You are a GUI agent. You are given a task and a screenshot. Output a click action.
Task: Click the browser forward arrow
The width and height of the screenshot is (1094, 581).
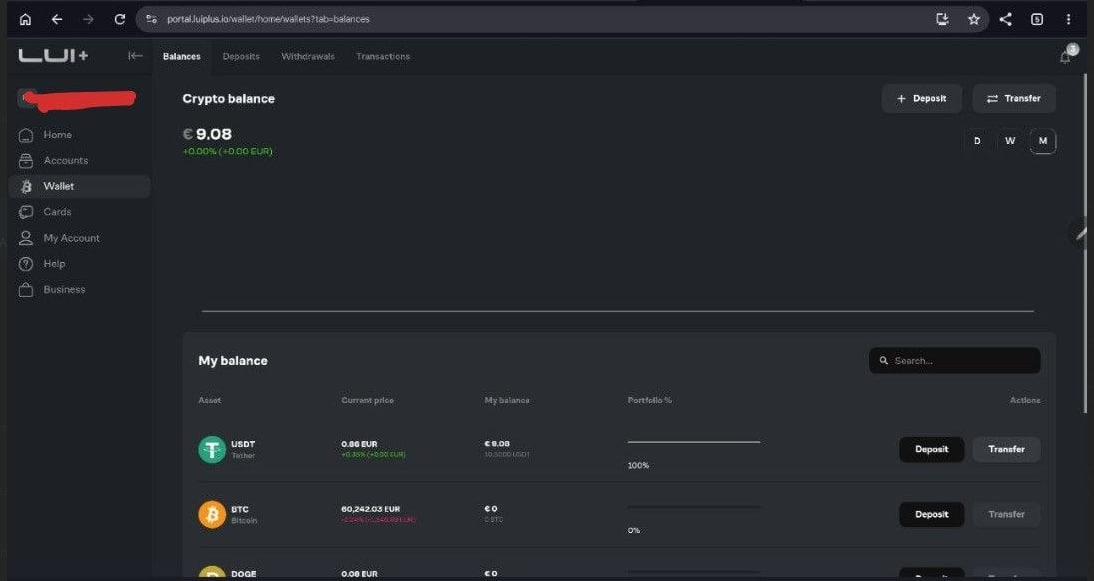(x=88, y=20)
